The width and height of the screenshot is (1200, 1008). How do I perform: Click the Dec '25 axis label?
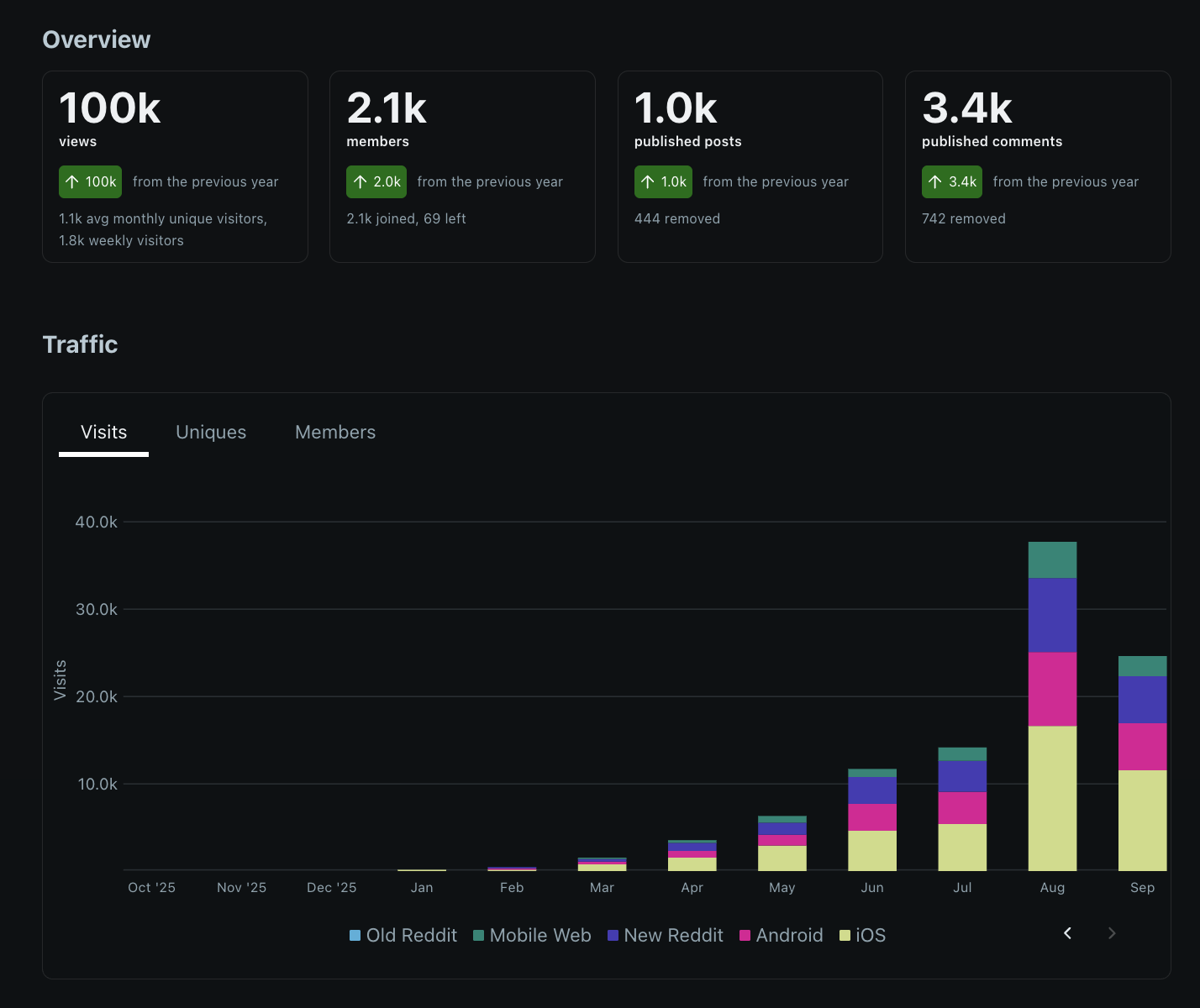(332, 887)
